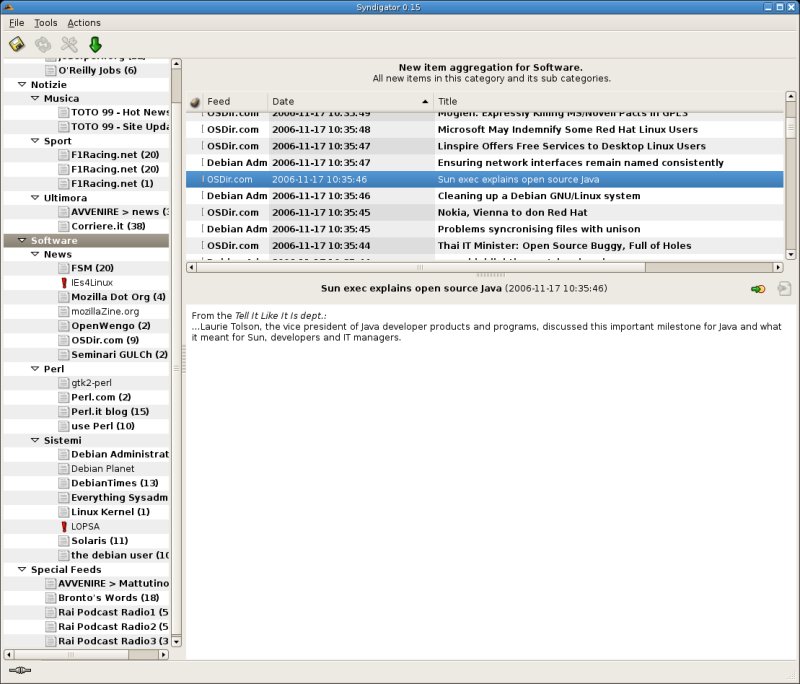This screenshot has width=800, height=684.
Task: Click the feed icon next to Perl.com
Action: 63,397
